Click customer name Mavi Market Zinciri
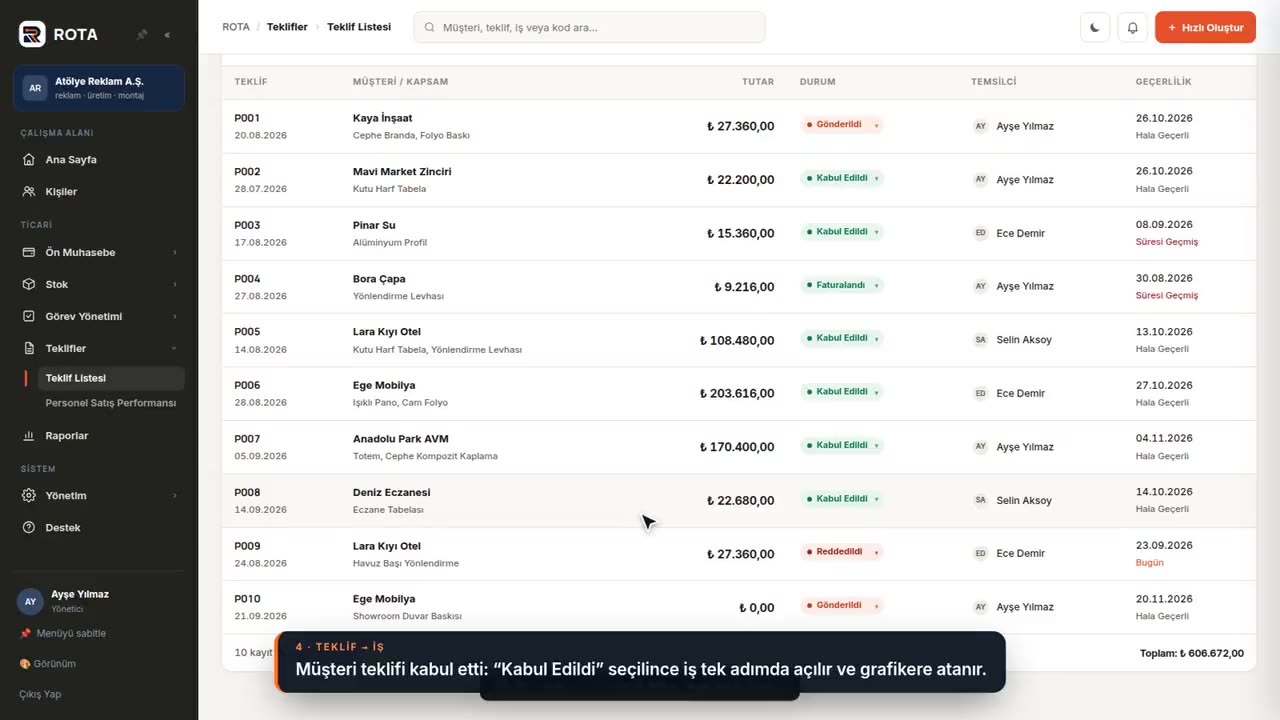 point(402,172)
